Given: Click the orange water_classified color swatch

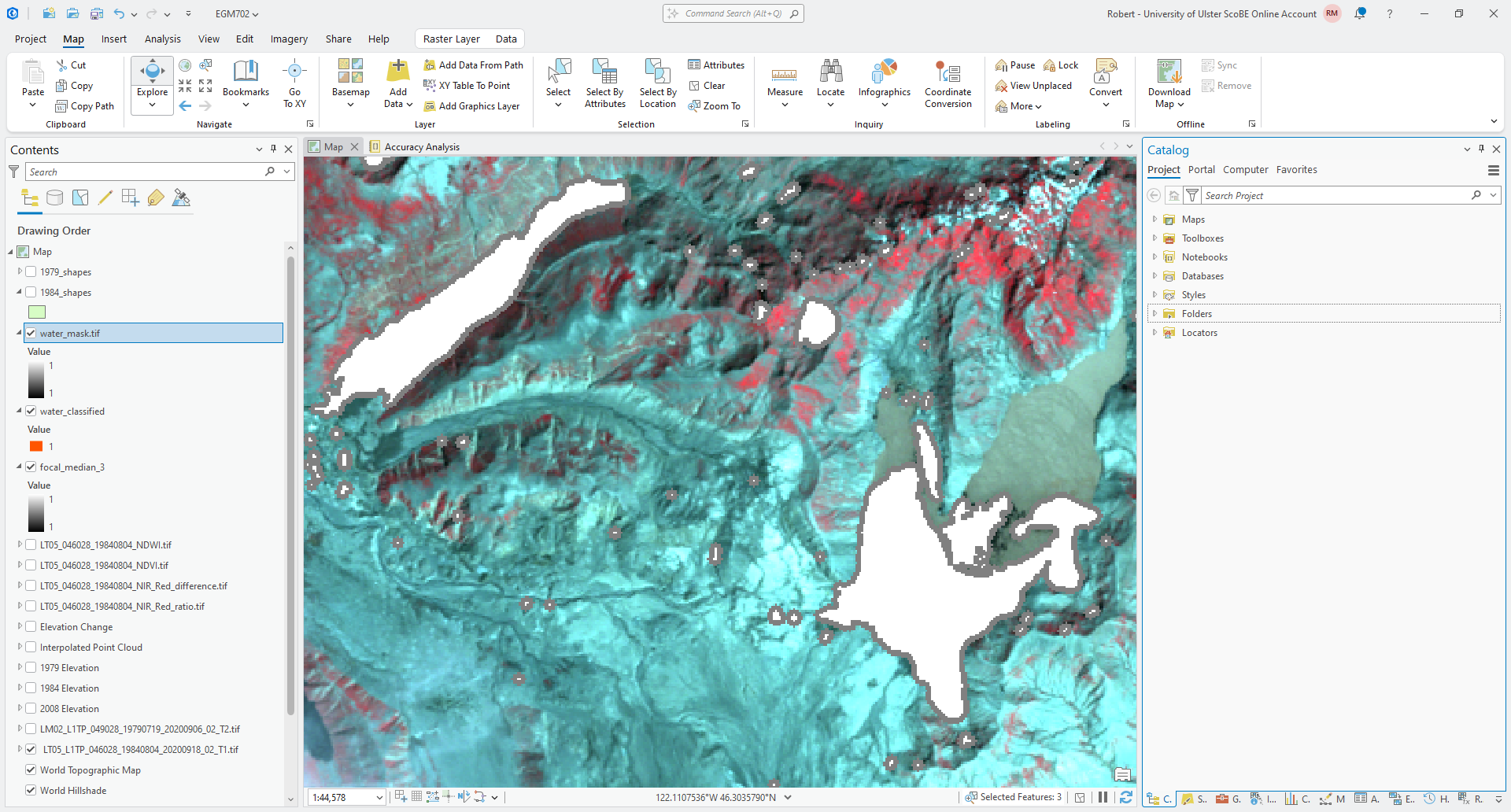Looking at the screenshot, I should 36,447.
